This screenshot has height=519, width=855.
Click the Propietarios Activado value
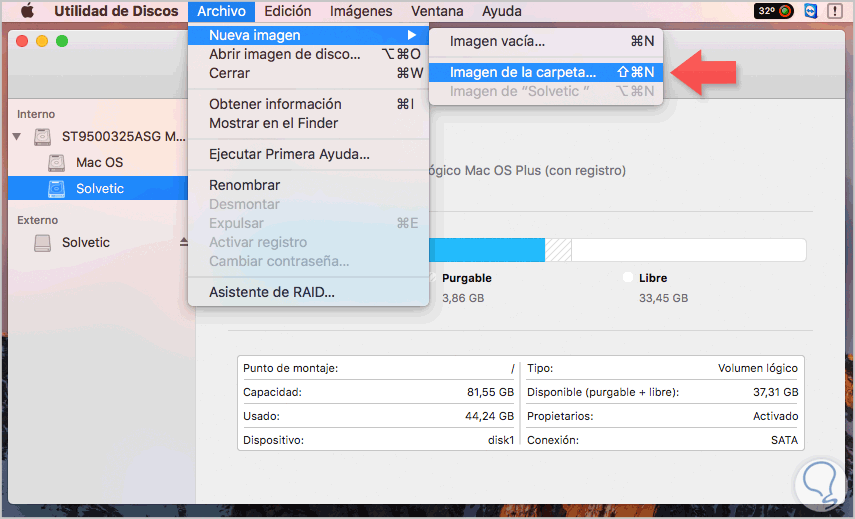tap(775, 417)
